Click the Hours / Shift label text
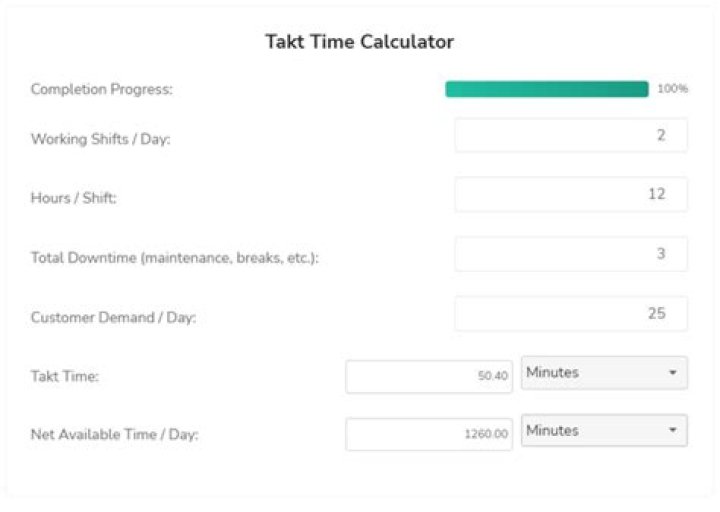 (74, 198)
